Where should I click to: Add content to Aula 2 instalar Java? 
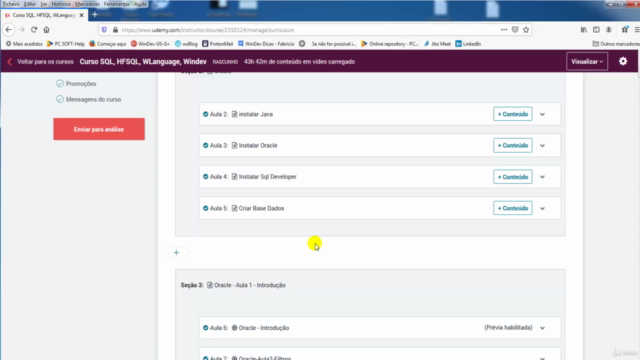[x=513, y=114]
